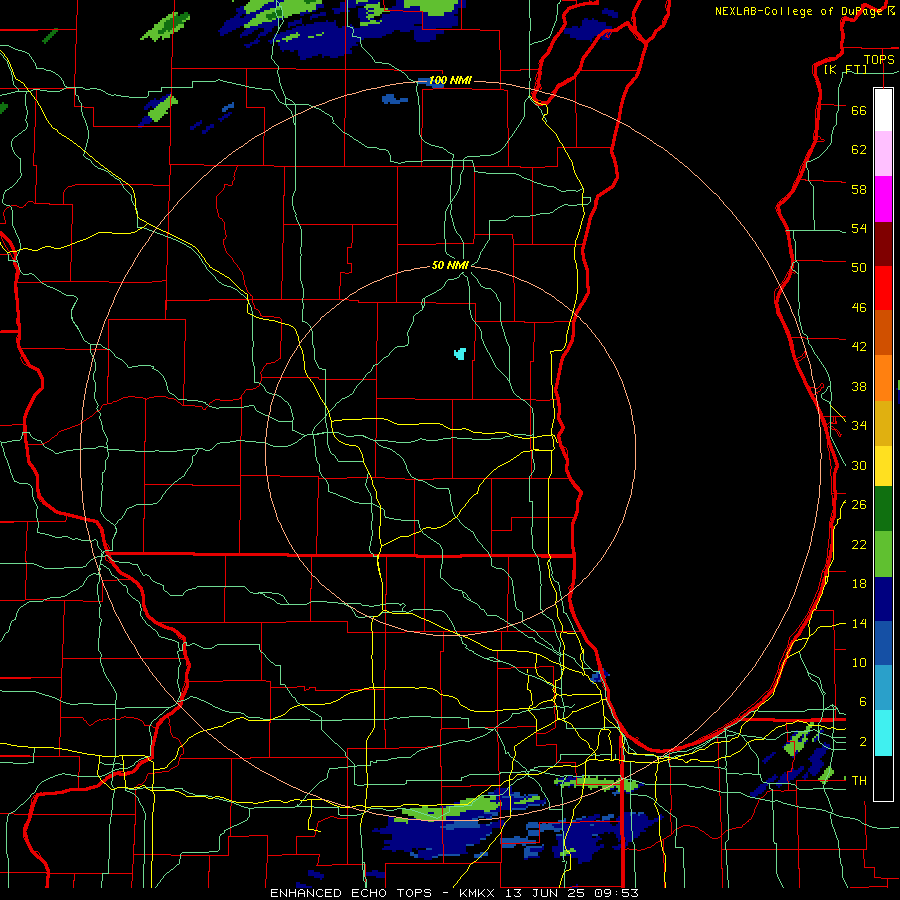This screenshot has height=900, width=900.
Task: Click the "26" legend value
Action: [x=859, y=505]
